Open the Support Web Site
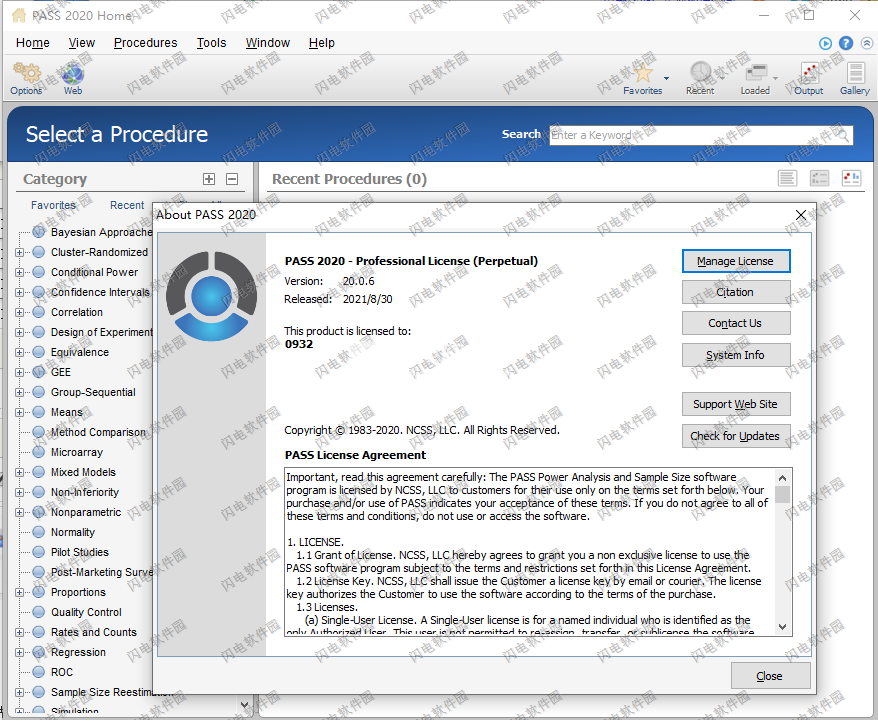Viewport: 878px width, 720px height. point(736,404)
